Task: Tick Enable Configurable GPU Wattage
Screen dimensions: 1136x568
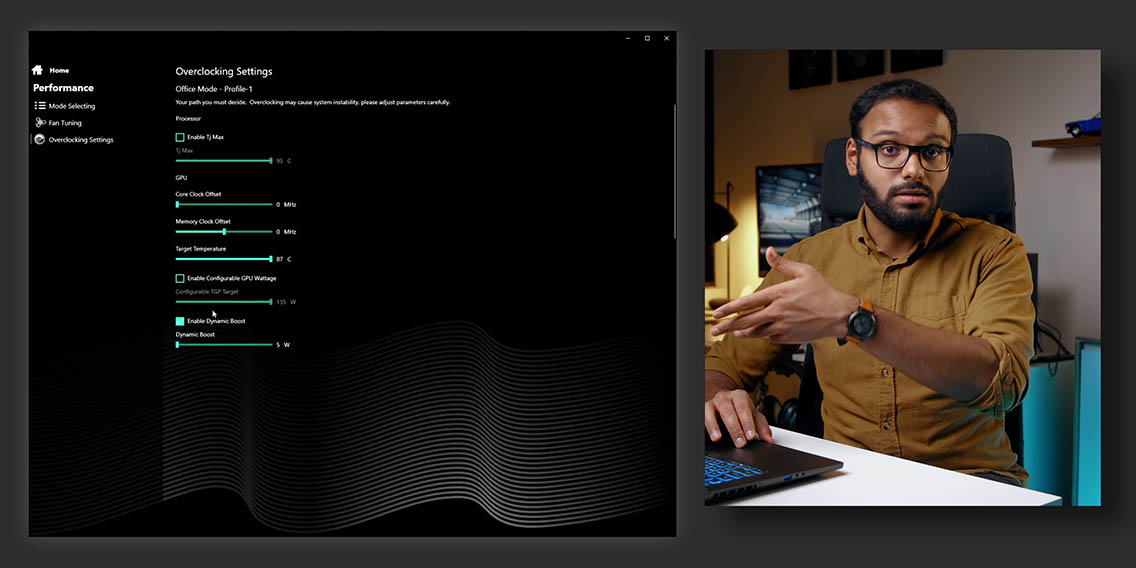Action: [x=180, y=278]
